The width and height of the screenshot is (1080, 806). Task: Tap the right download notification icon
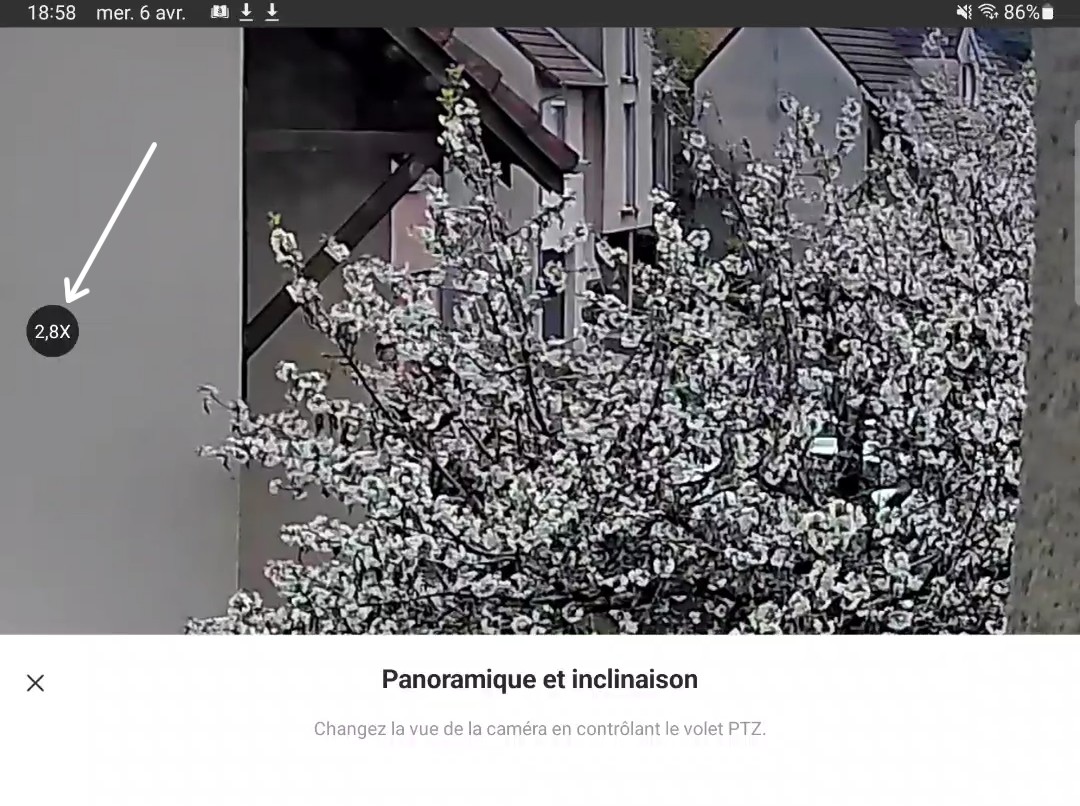point(272,12)
